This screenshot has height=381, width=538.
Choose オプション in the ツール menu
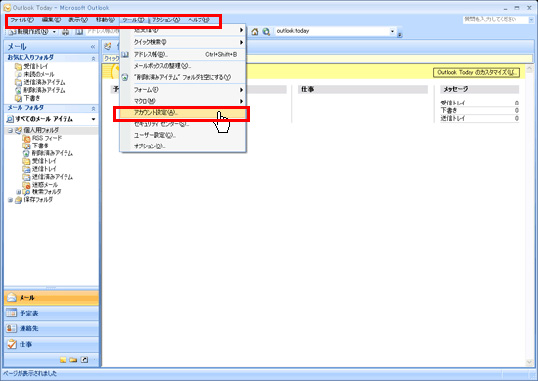click(183, 146)
